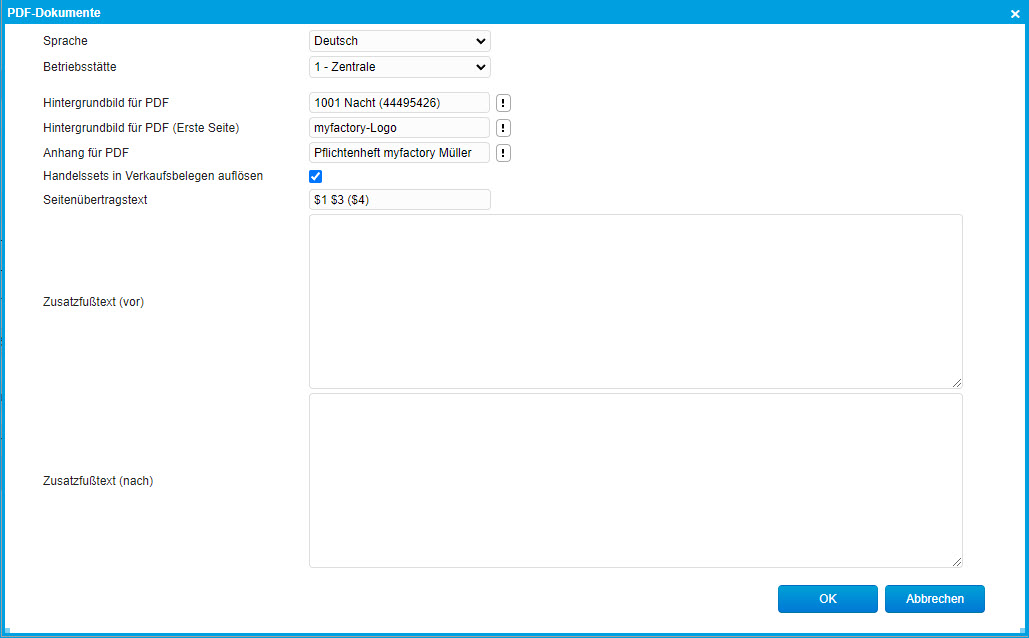Grab resize handle of Zusatzfußtext (vor) box
The width and height of the screenshot is (1029, 638).
pos(957,382)
